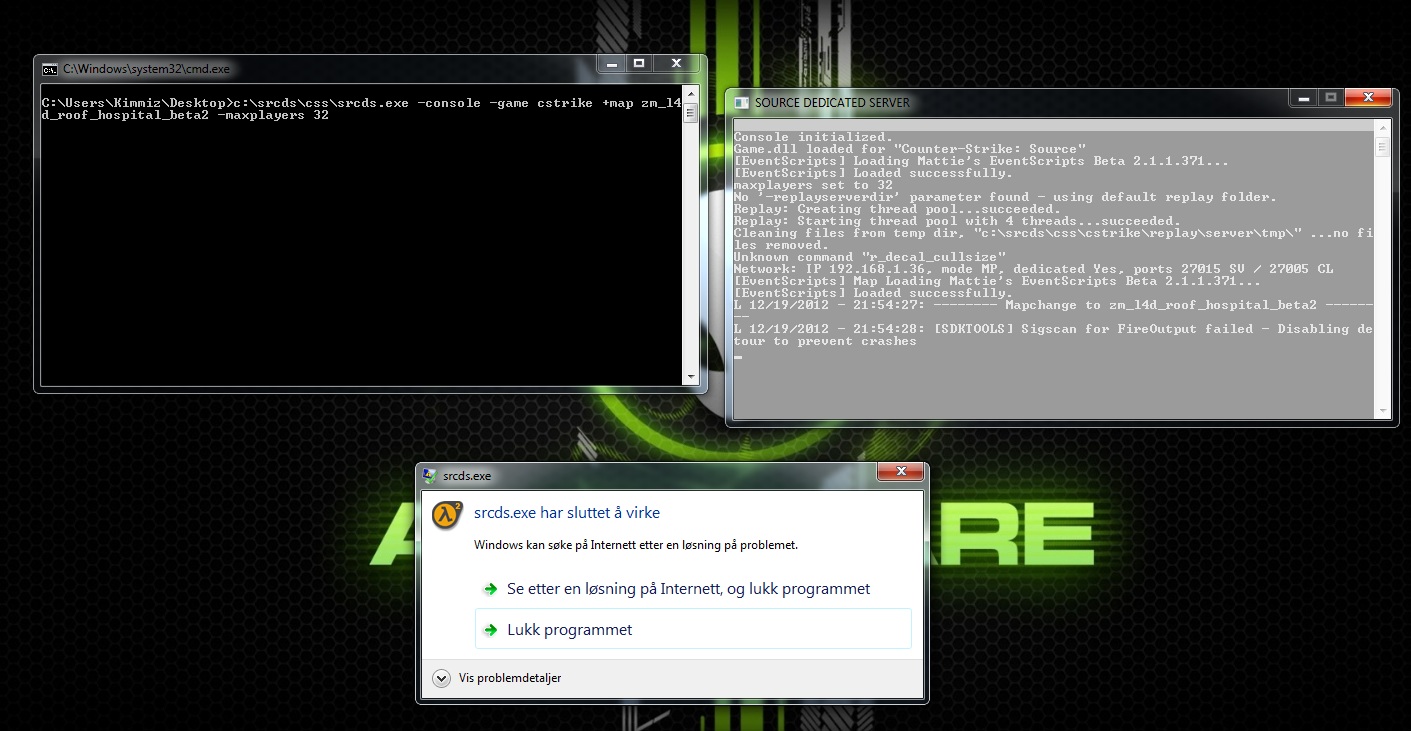Click the srcds.exe command line in cmd
Image resolution: width=1411 pixels, height=731 pixels.
362,109
